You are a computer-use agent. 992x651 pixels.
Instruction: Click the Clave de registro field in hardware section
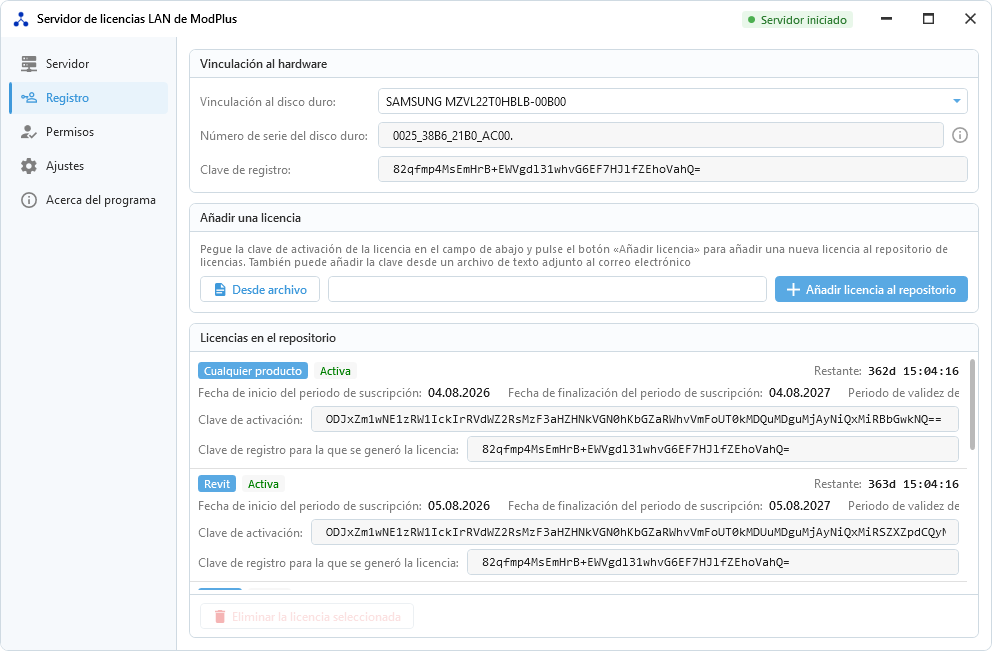coord(673,170)
